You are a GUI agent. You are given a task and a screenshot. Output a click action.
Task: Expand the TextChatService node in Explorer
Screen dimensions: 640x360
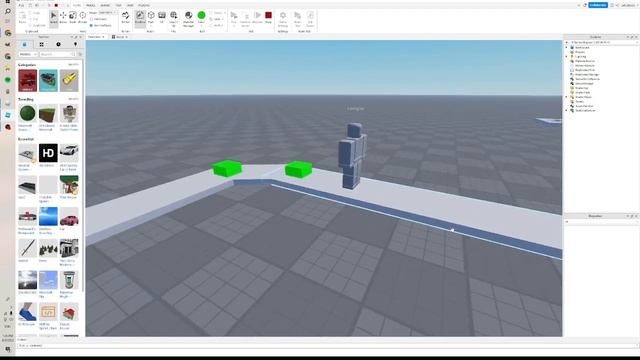pyautogui.click(x=567, y=110)
